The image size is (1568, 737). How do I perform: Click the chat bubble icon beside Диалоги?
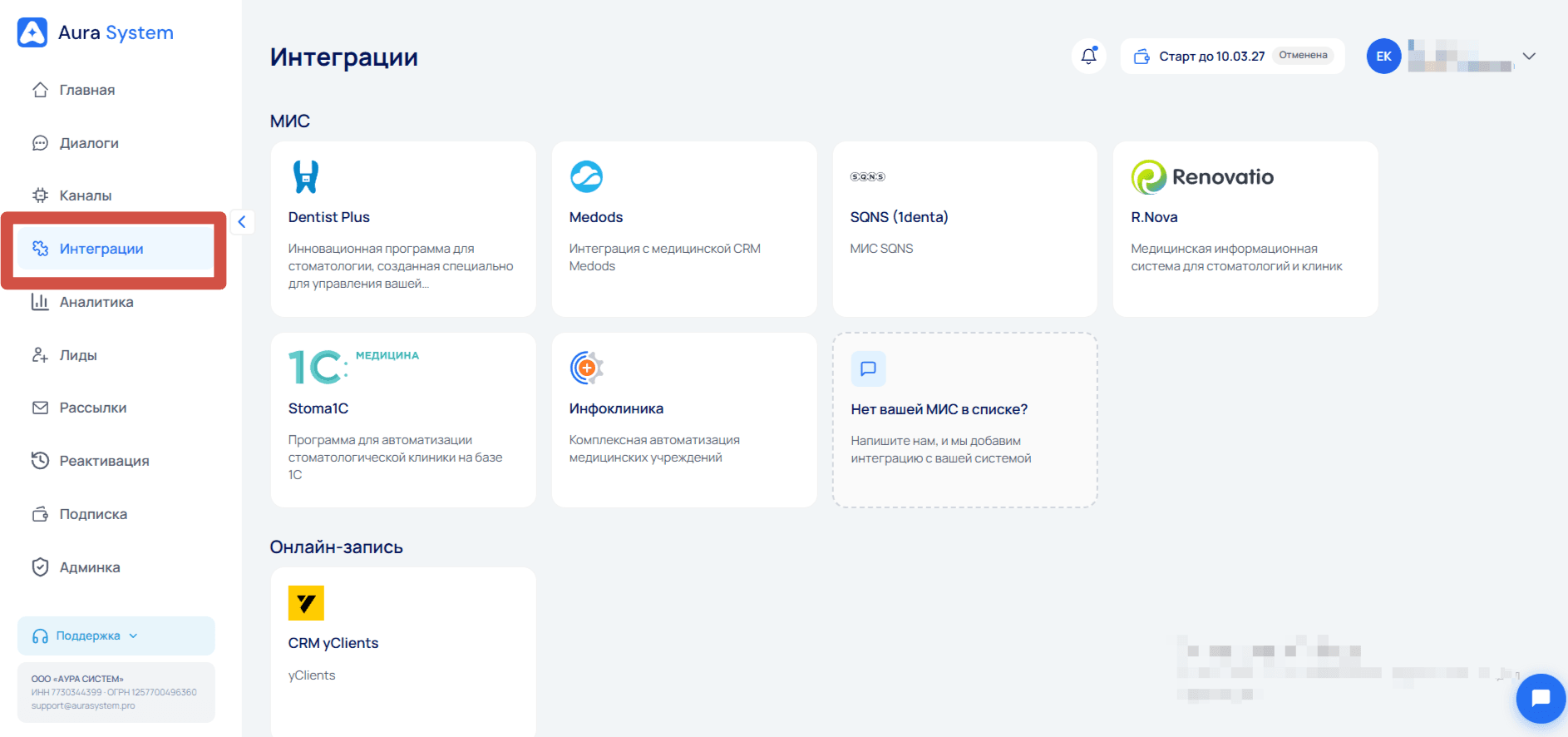tap(40, 143)
